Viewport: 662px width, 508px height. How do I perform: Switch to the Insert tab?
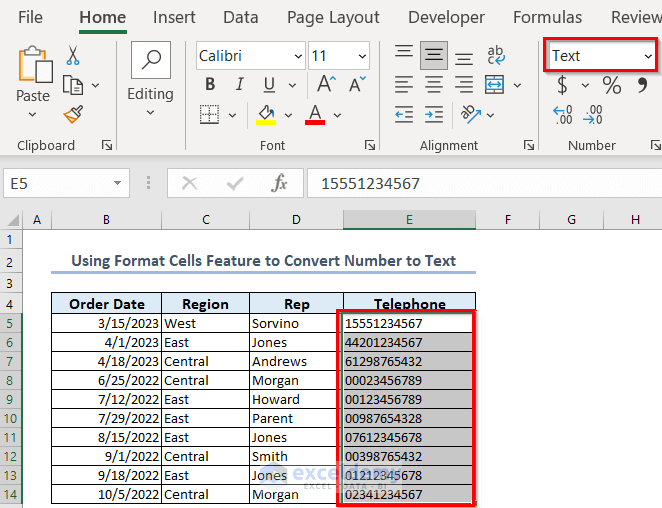[174, 17]
